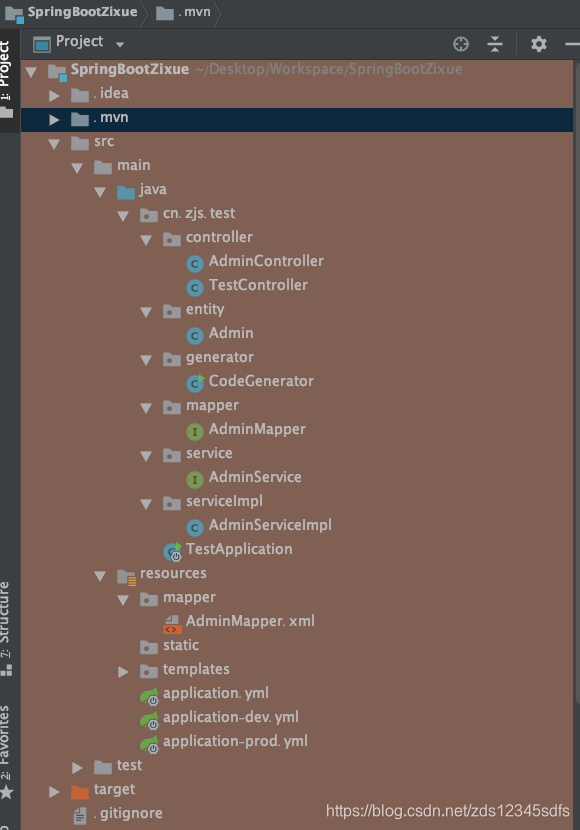Click the Admin entity class icon
This screenshot has height=830, width=580.
pos(195,335)
